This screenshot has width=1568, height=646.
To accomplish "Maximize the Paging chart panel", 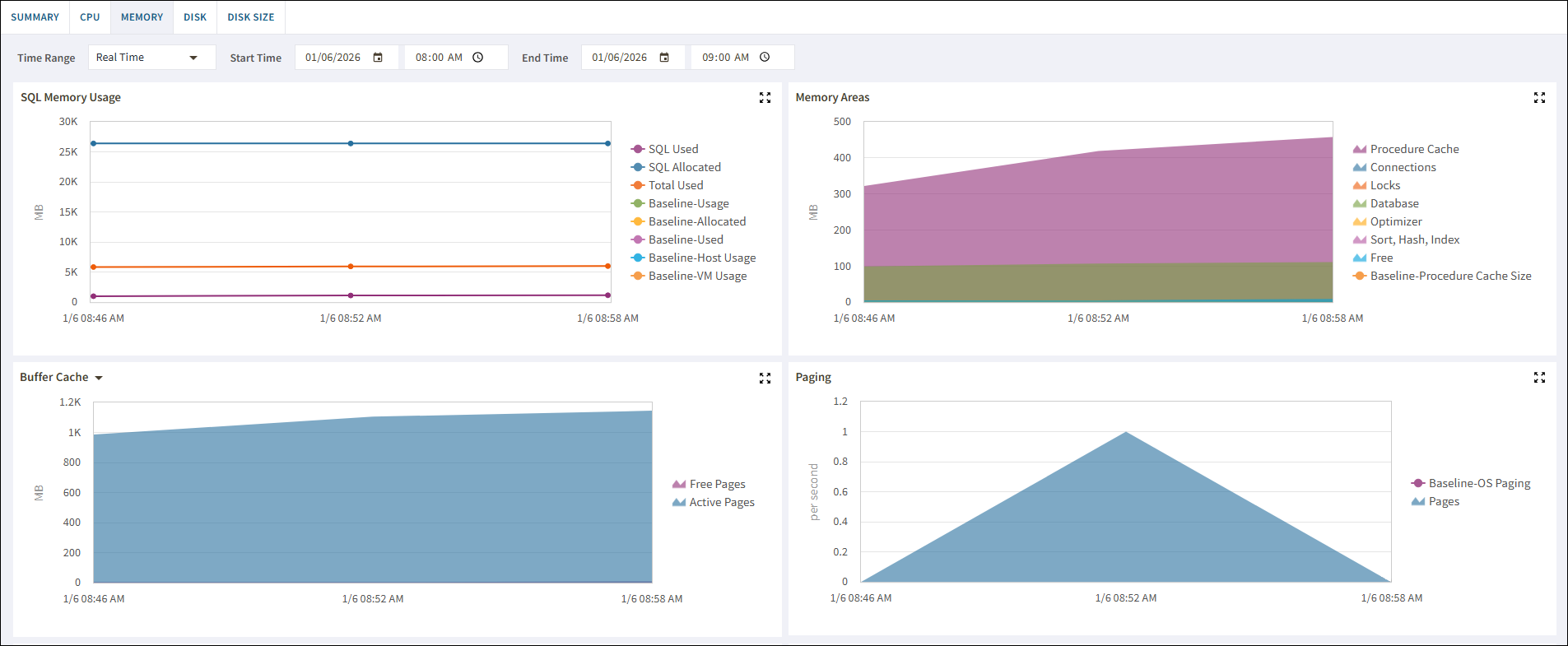I will click(1539, 378).
